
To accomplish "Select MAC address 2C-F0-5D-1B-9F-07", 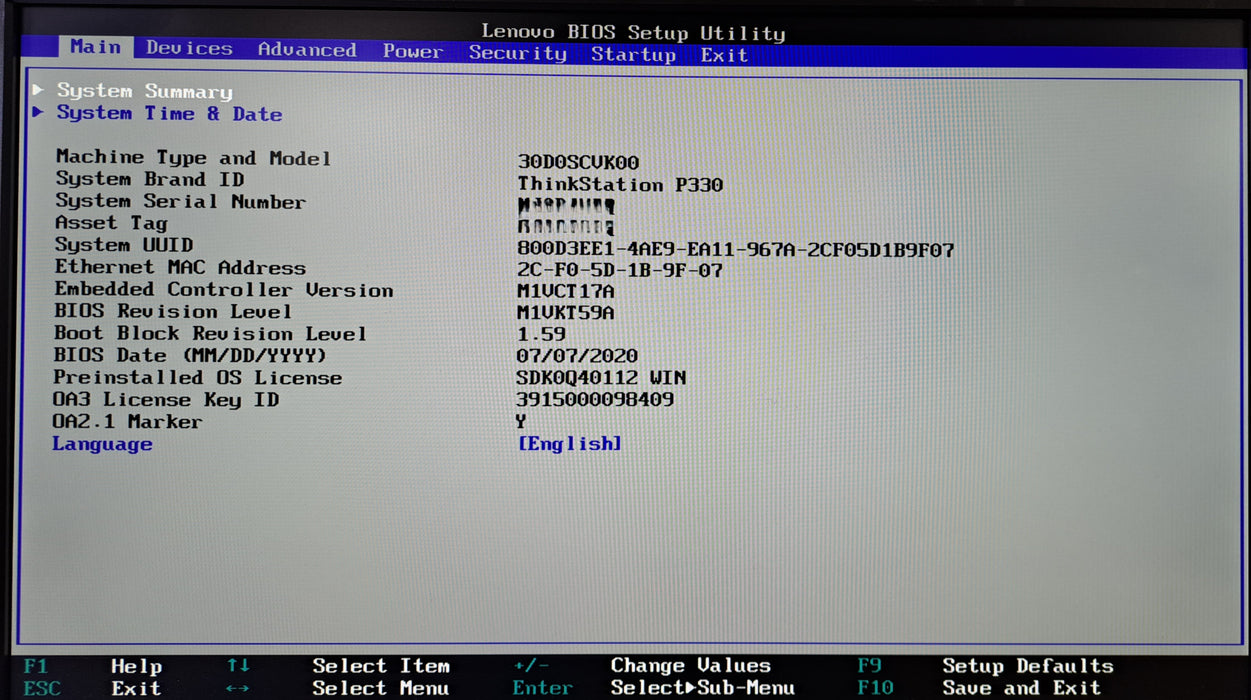I will click(620, 271).
